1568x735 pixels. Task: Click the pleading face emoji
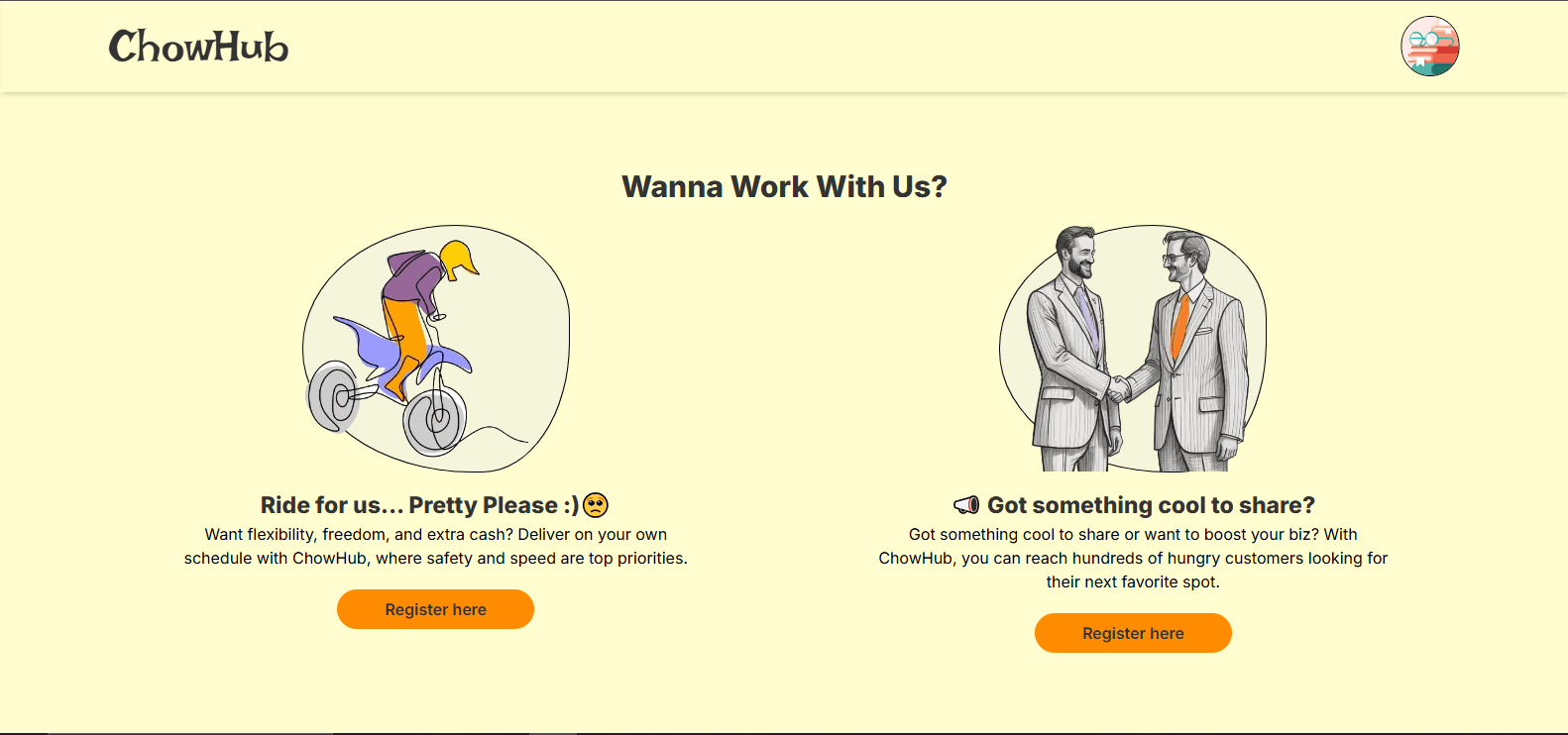[x=596, y=505]
